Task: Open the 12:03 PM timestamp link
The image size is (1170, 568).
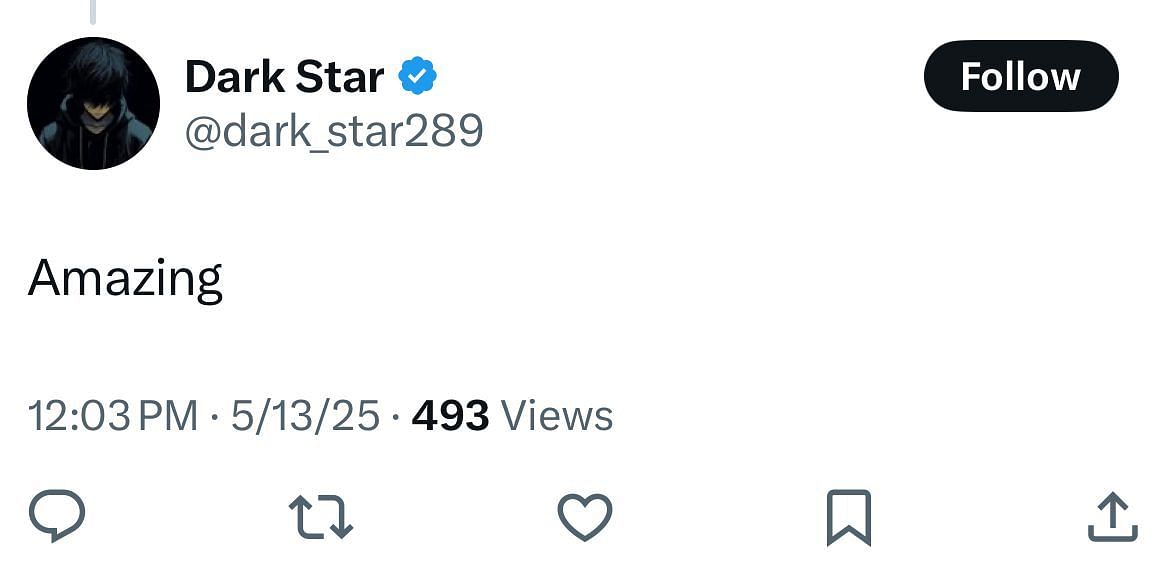Action: (x=113, y=416)
